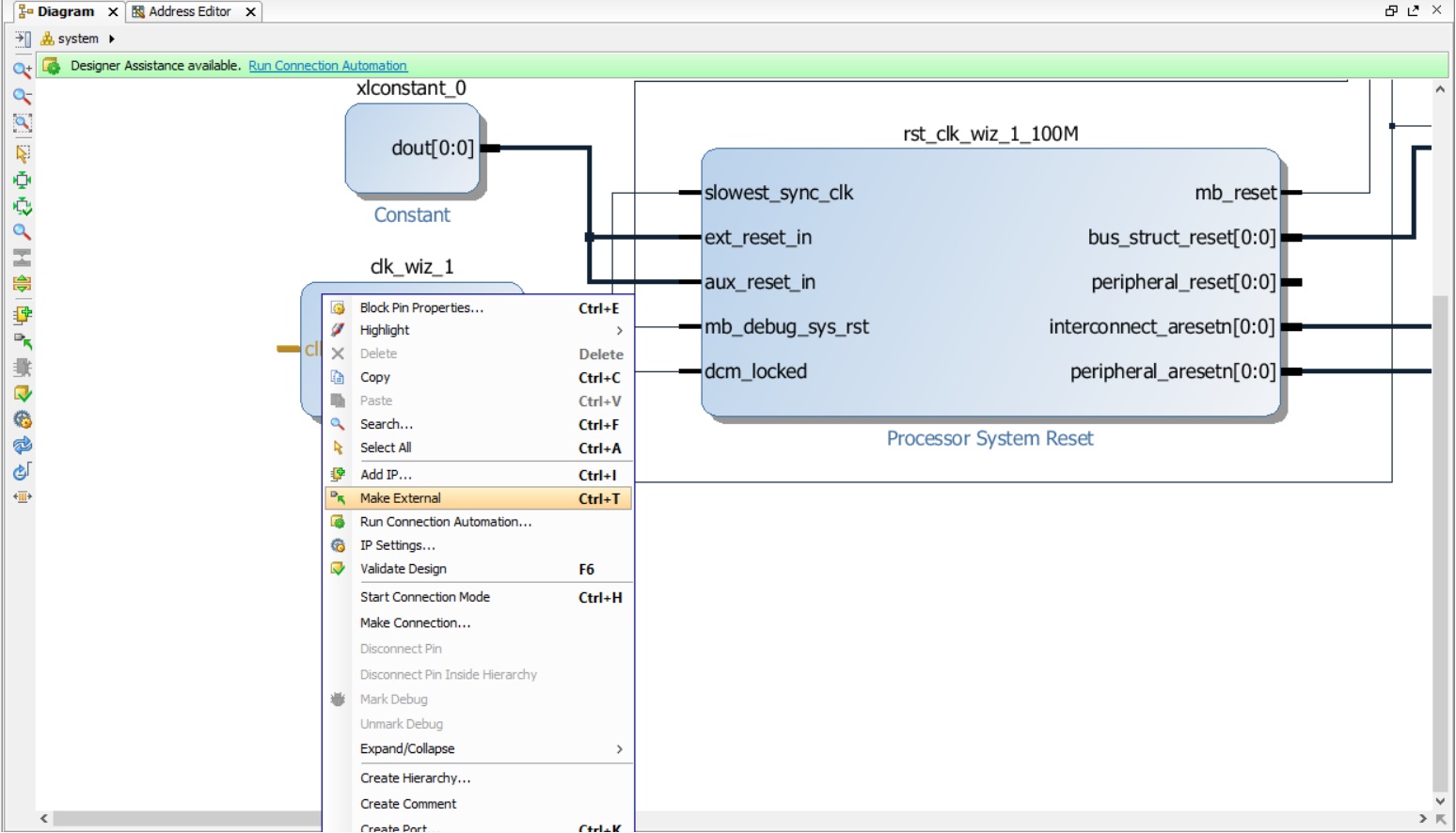
Task: Click the Validate Design checkmark icon in the left toolbar
Action: [22, 394]
